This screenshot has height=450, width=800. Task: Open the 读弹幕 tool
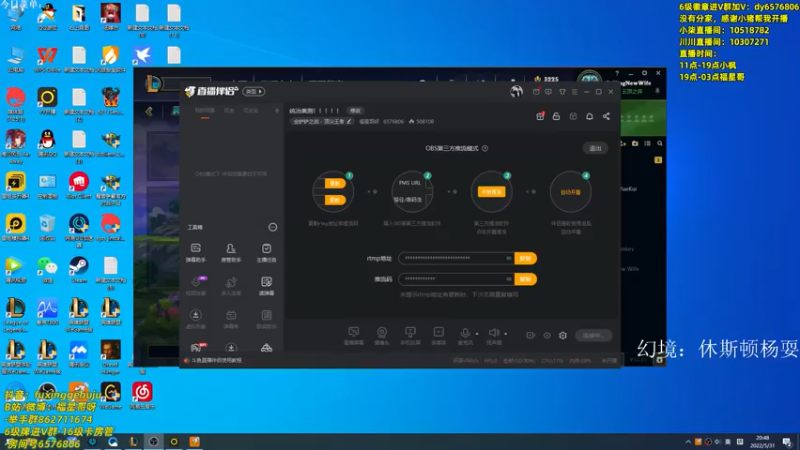click(x=266, y=286)
